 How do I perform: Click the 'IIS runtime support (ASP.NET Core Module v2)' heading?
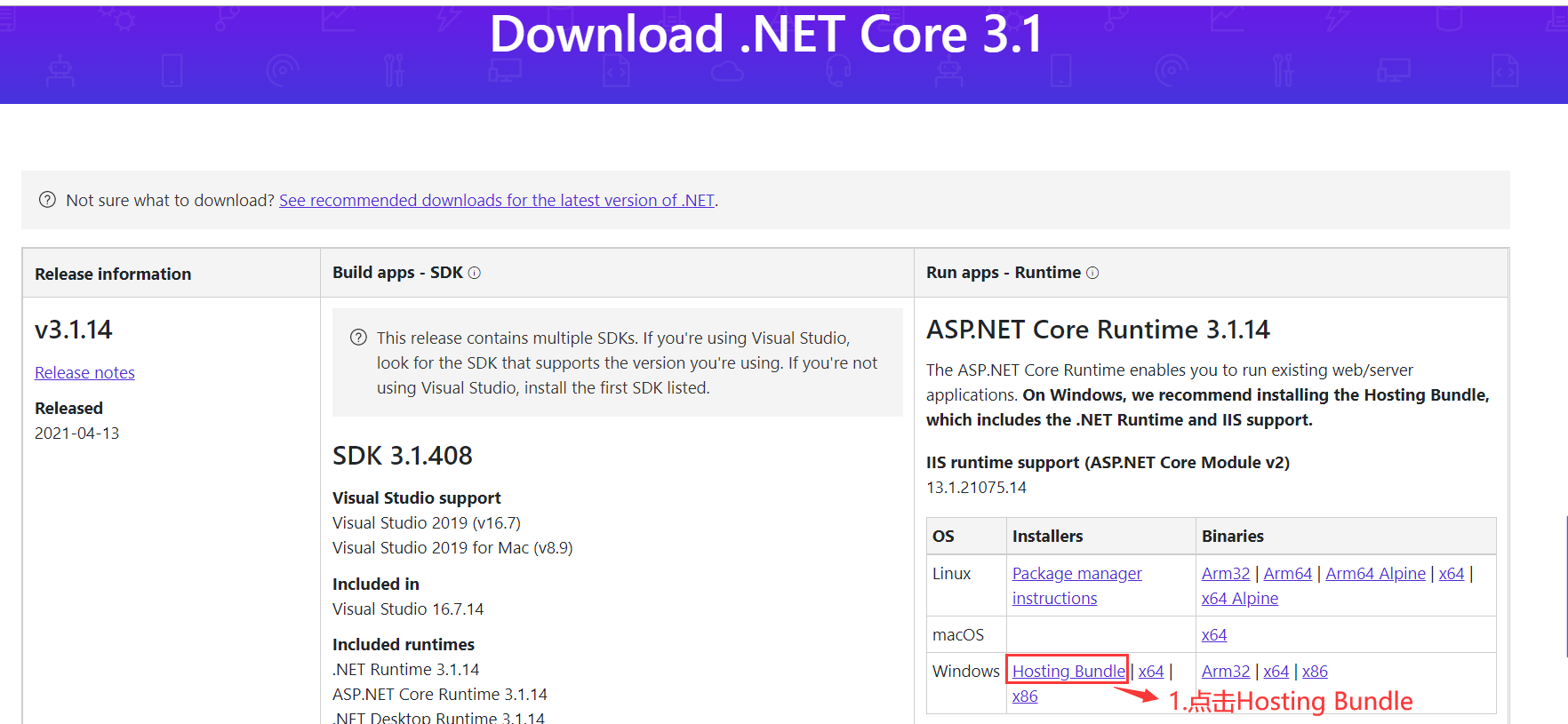click(1108, 463)
